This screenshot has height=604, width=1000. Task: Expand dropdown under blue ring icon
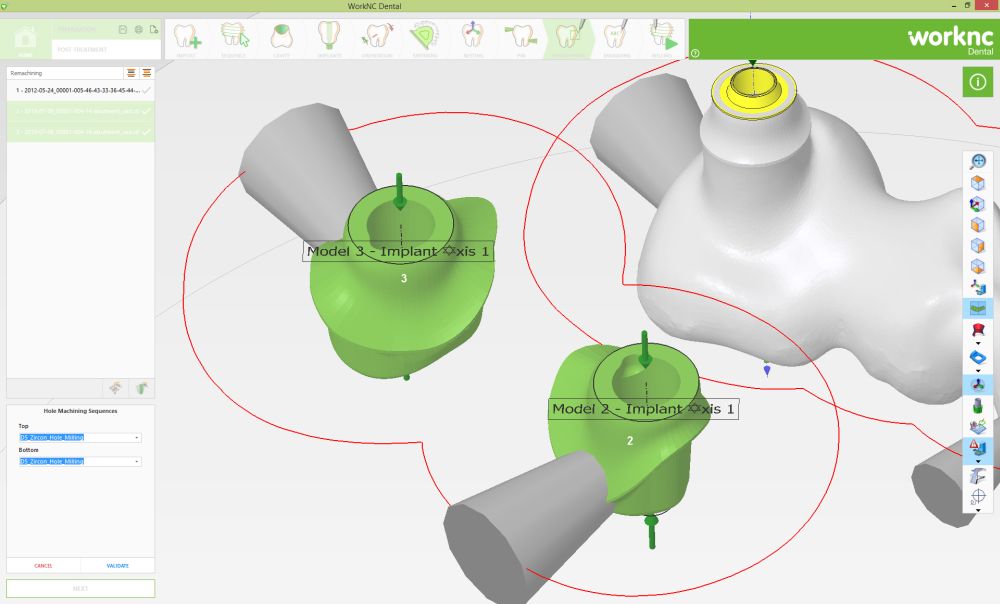(x=978, y=371)
